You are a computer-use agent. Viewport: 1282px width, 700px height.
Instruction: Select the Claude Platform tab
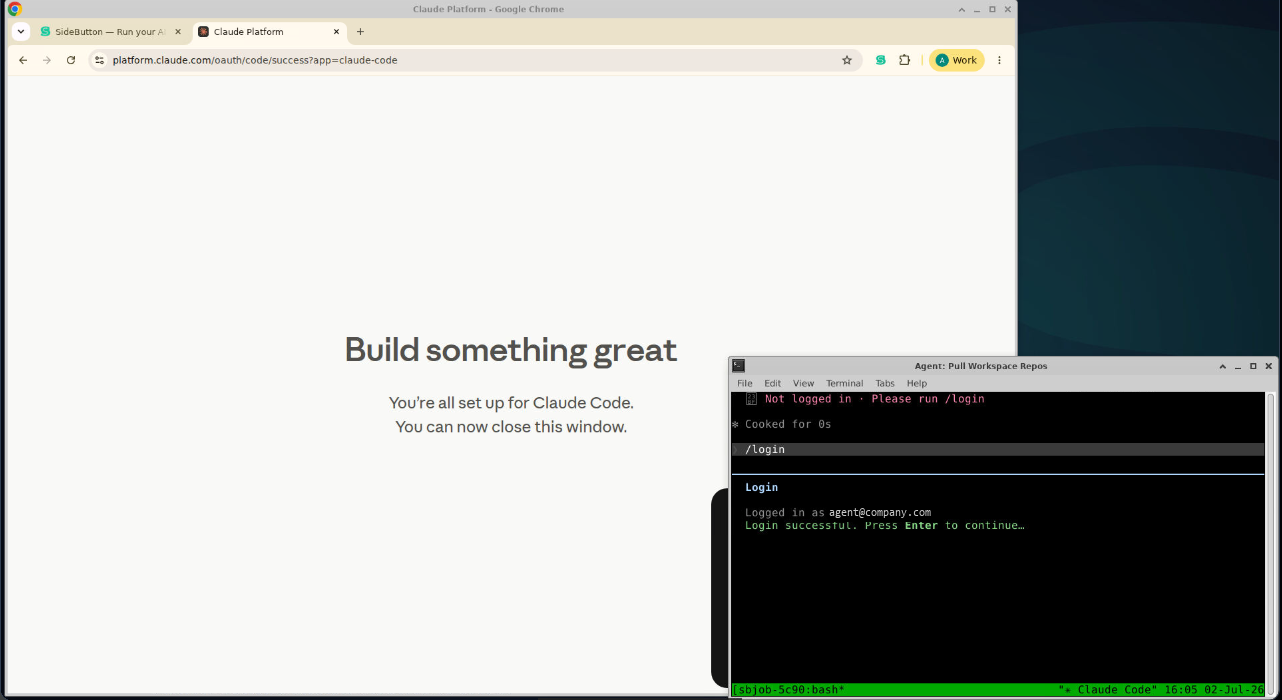269,32
